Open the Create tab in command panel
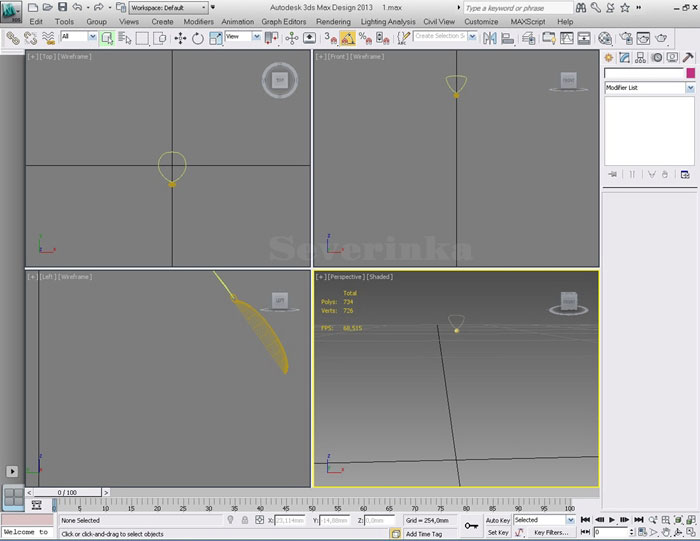This screenshot has height=541, width=700. coord(609,58)
